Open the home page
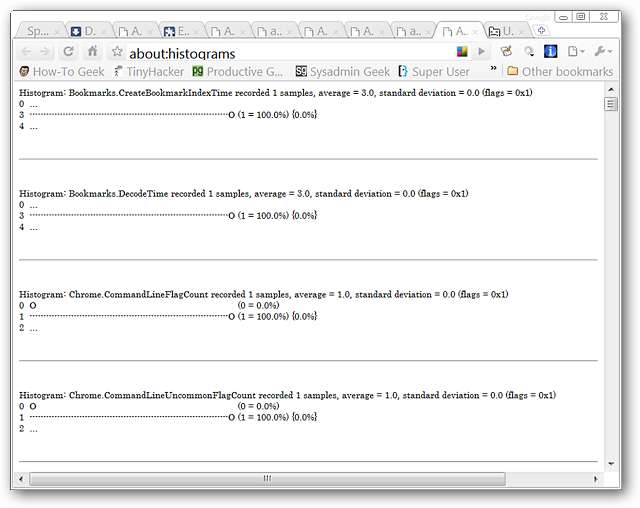Image resolution: width=640 pixels, height=508 pixels. (x=93, y=51)
